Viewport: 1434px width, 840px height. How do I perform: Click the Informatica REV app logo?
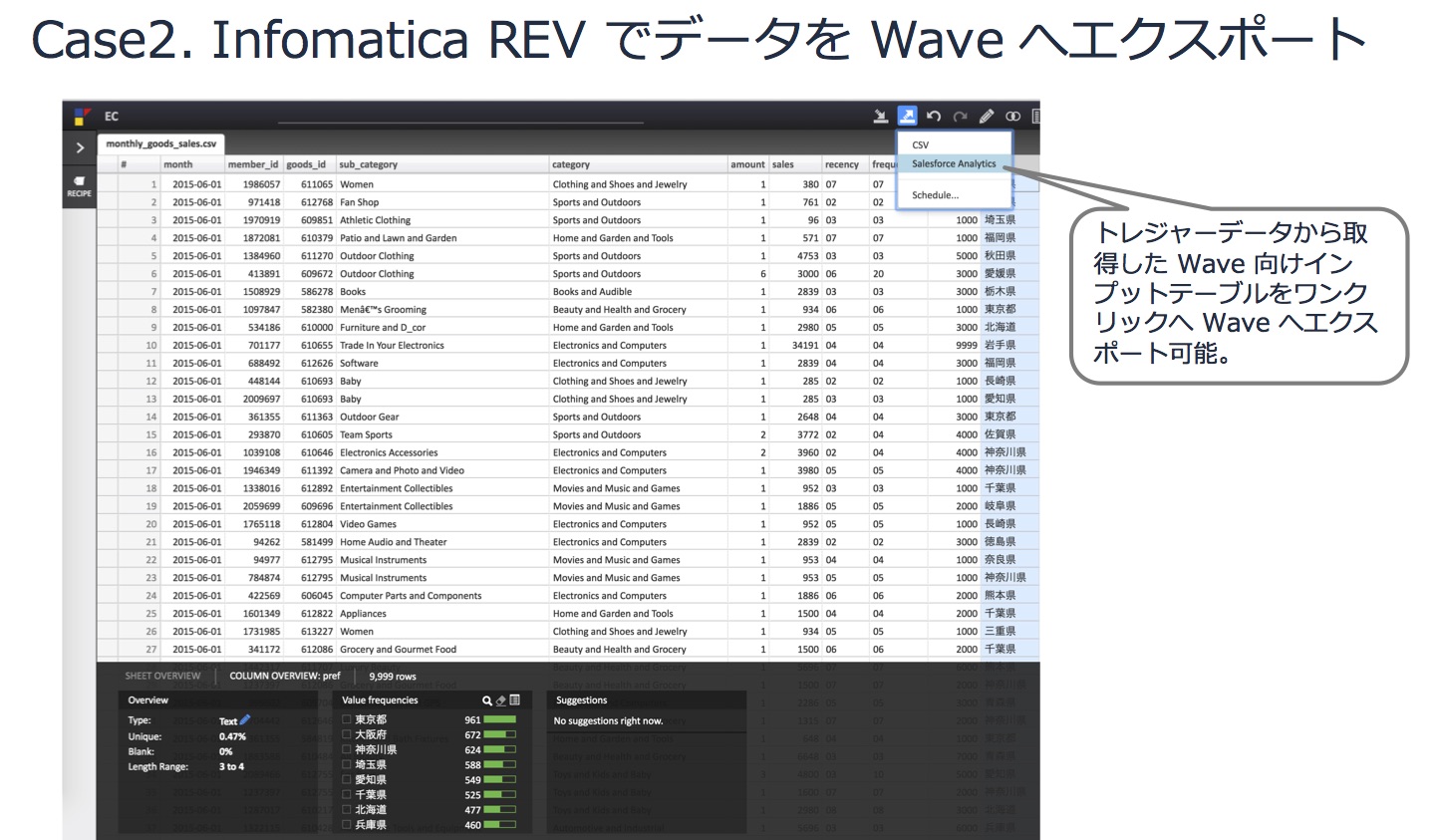click(82, 117)
